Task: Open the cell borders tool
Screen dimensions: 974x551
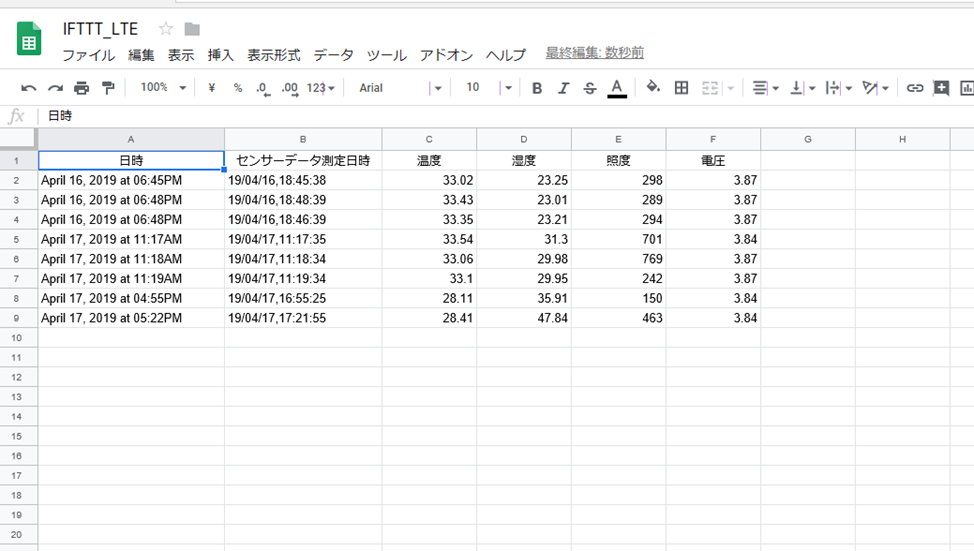Action: click(x=682, y=88)
